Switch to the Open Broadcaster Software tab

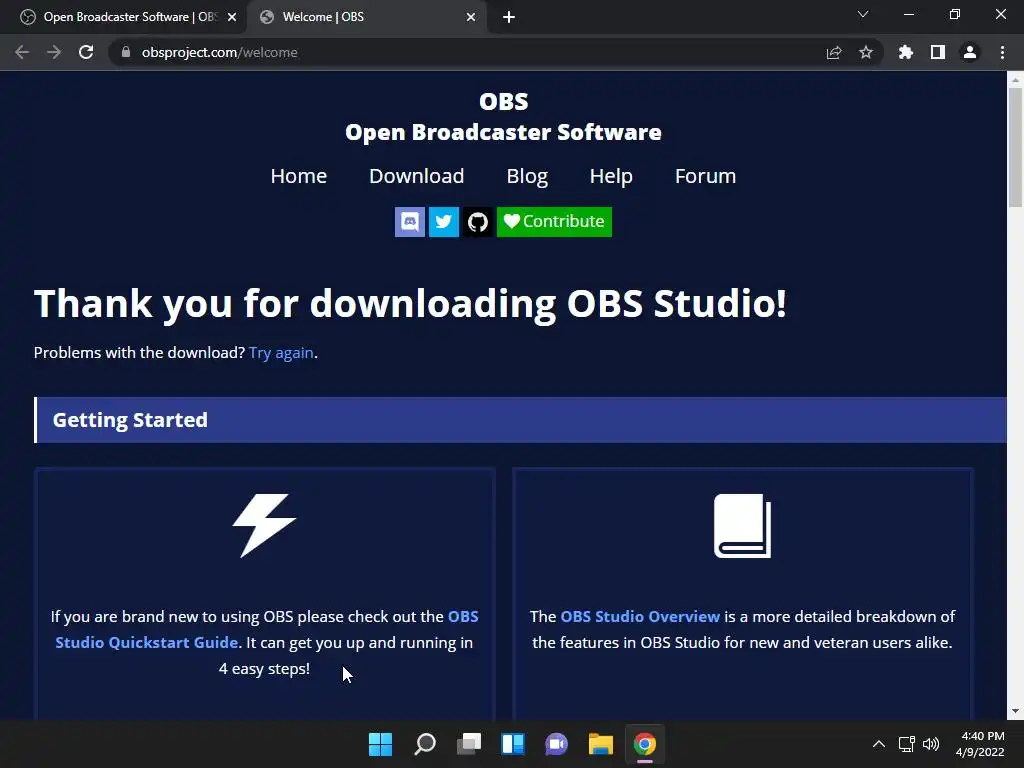coord(123,17)
